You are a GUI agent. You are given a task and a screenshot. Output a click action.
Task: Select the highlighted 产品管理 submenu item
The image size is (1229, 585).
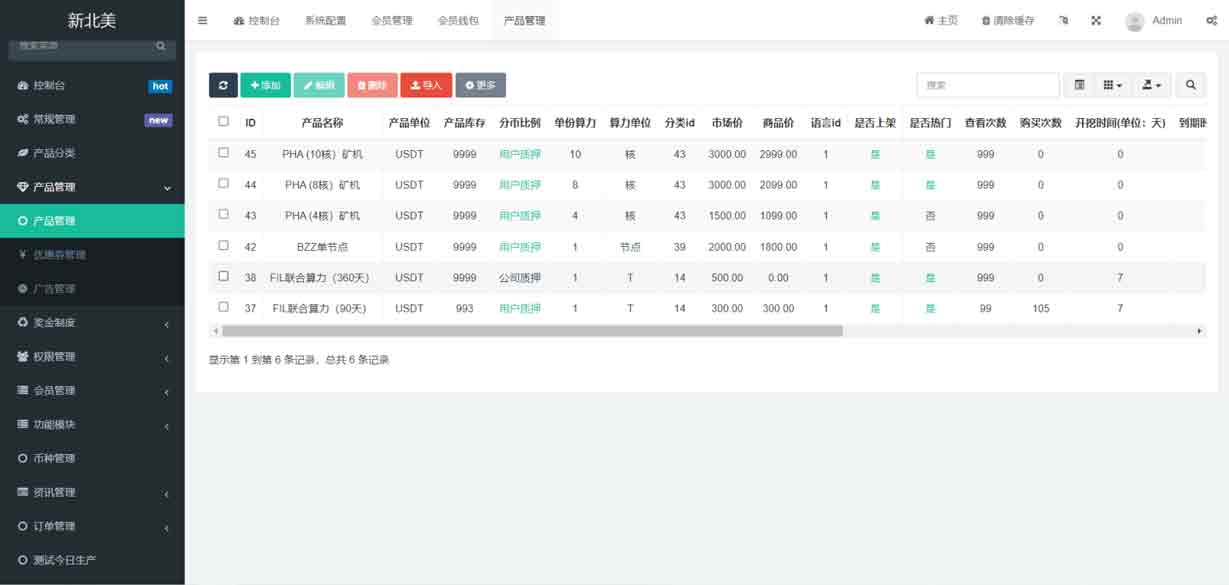pos(92,221)
